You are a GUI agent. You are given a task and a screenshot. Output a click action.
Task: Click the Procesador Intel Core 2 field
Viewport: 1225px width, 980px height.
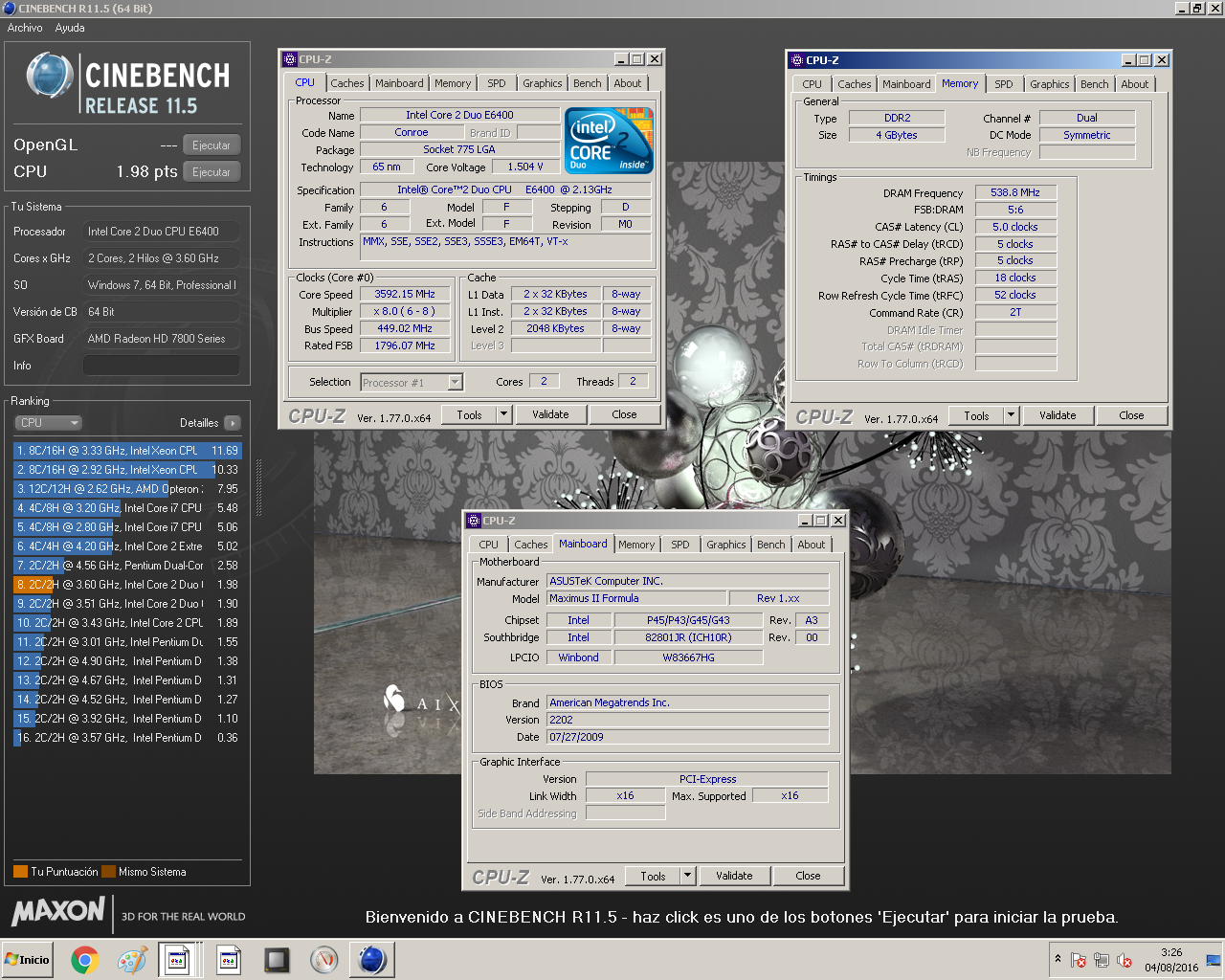tap(161, 232)
